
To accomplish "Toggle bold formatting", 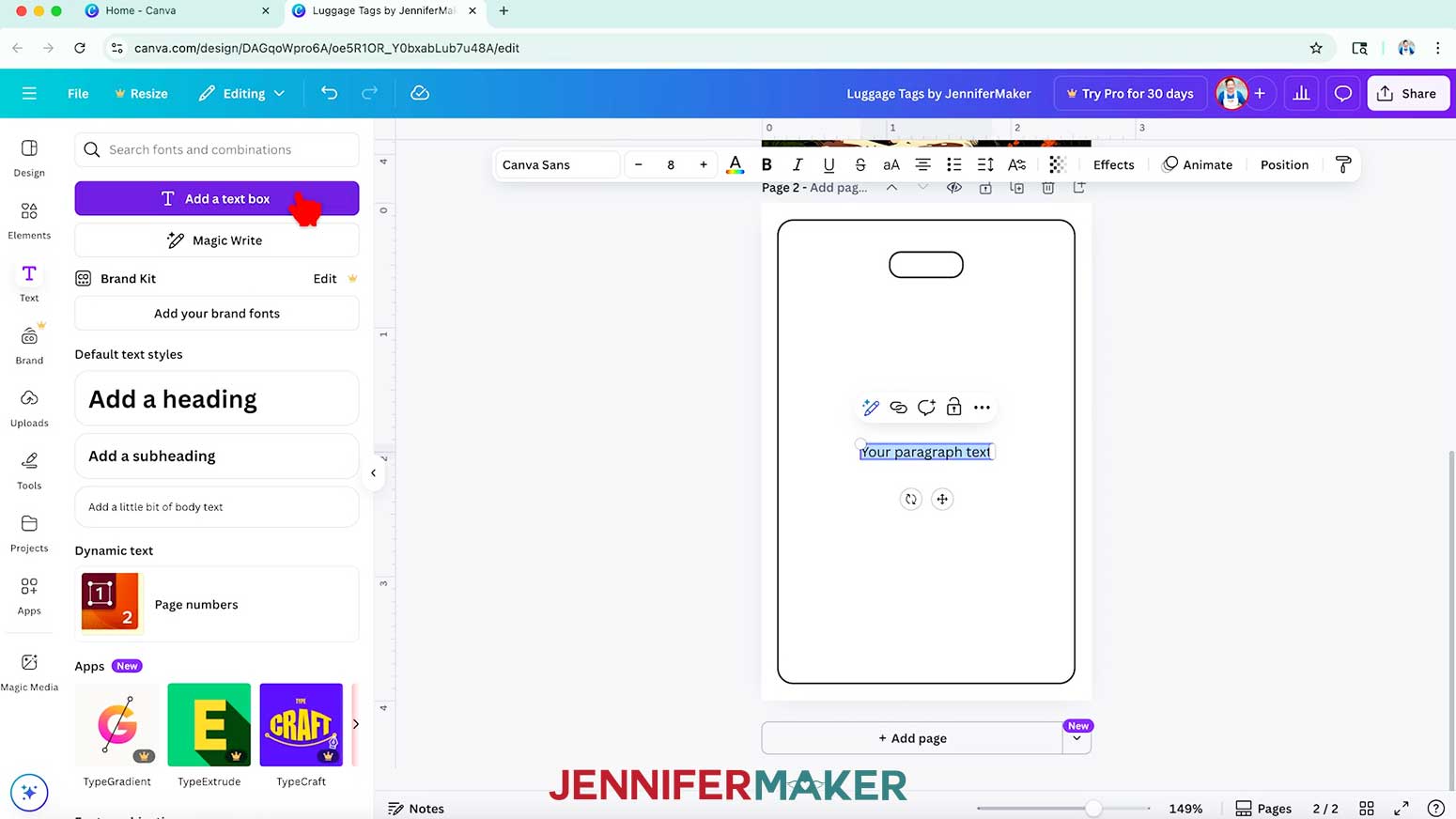I will click(767, 164).
